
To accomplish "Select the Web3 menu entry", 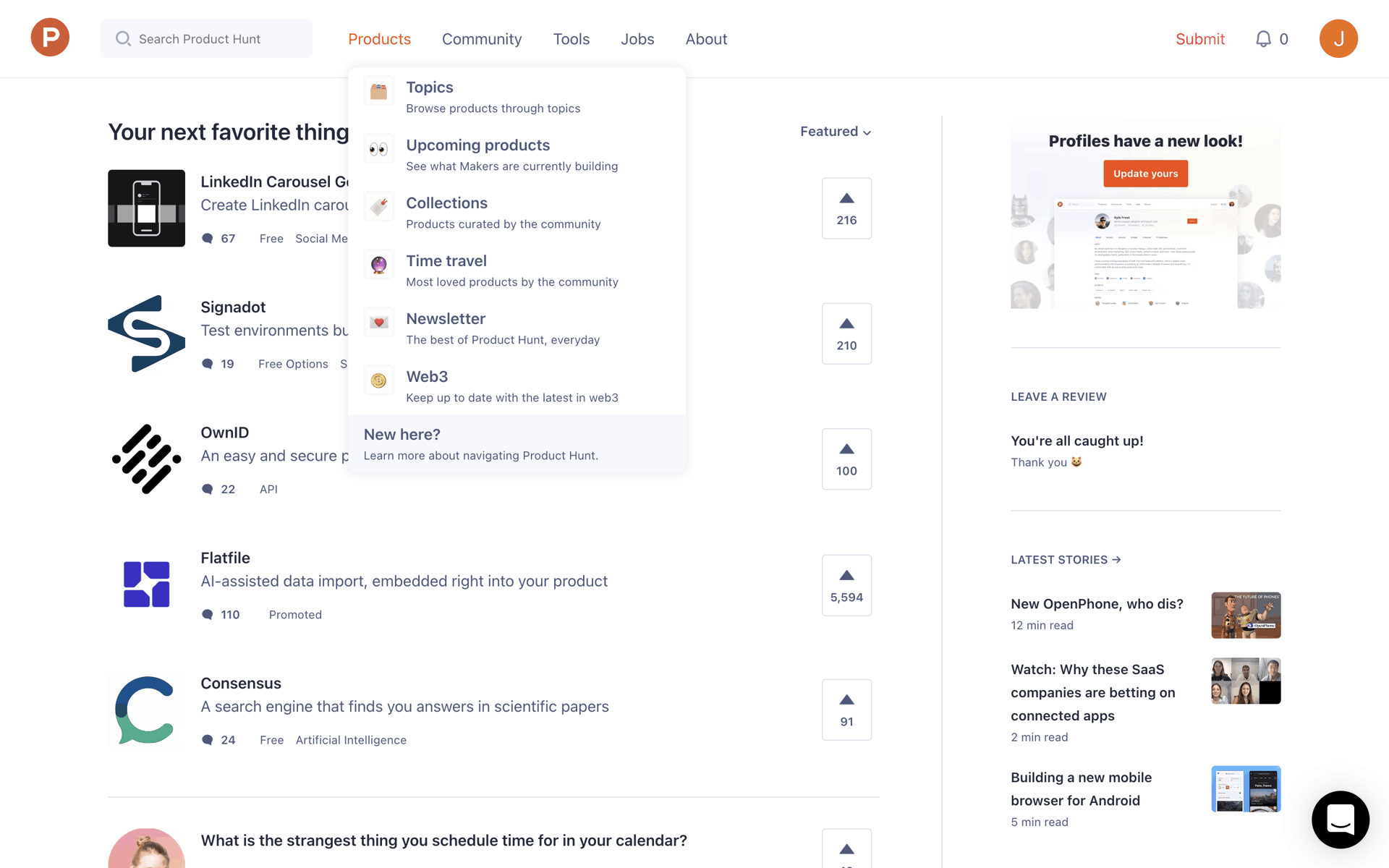I will (x=517, y=386).
